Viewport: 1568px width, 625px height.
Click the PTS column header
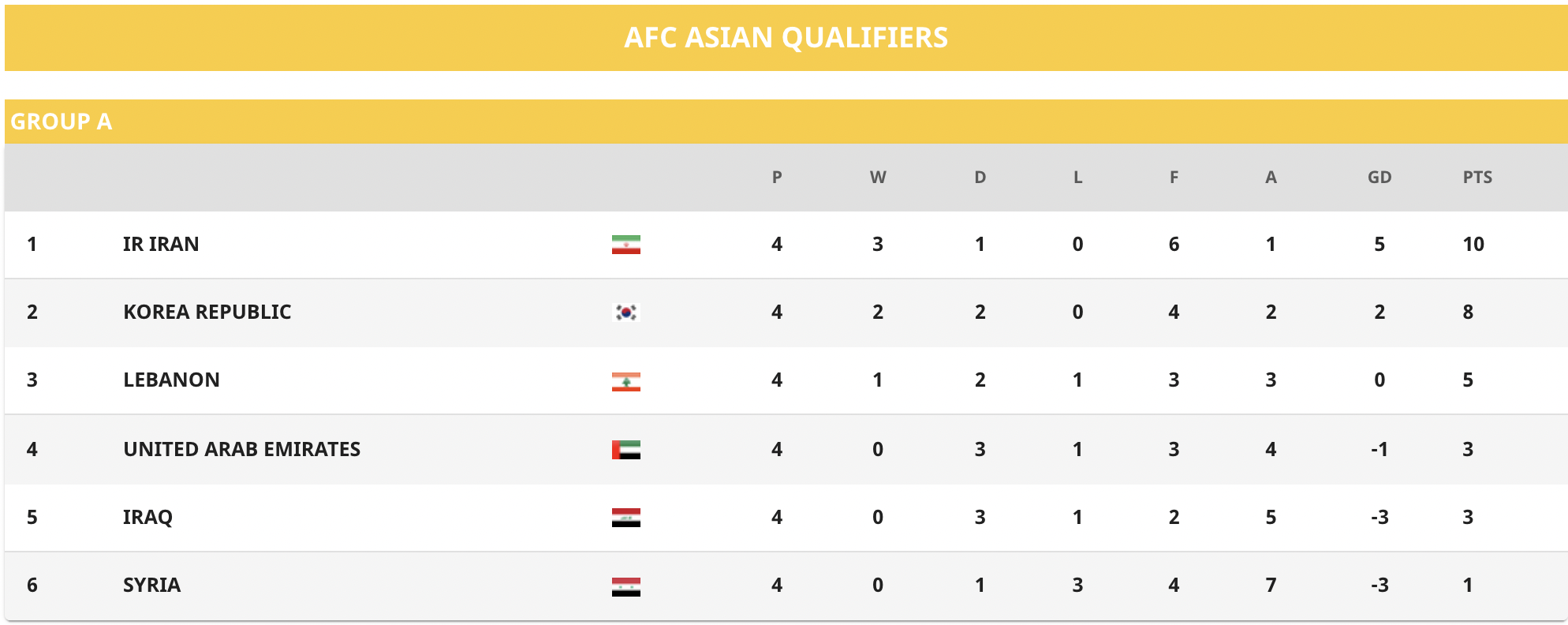coord(1477,178)
